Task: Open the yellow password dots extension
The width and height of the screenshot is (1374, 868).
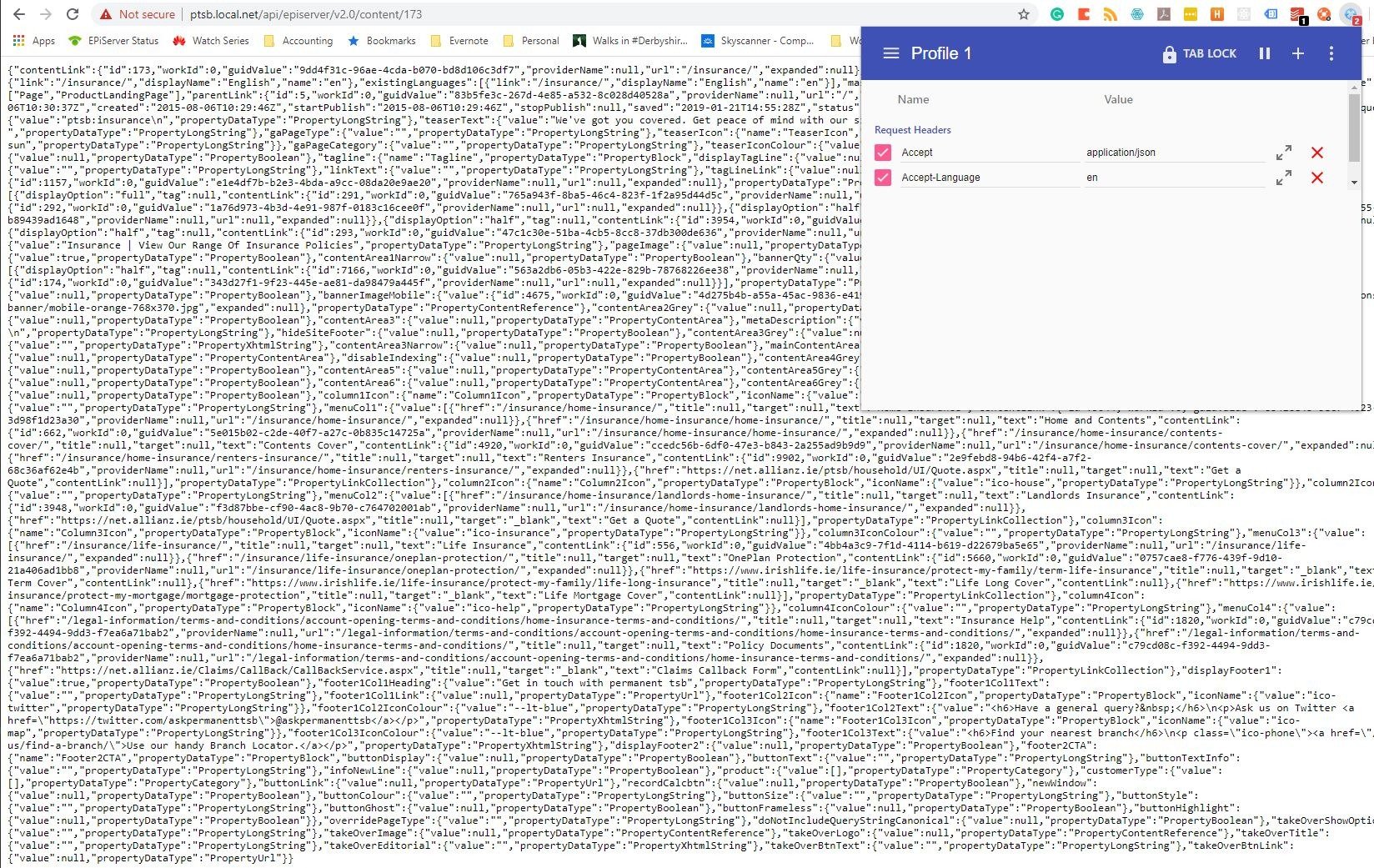Action: coord(1191,14)
